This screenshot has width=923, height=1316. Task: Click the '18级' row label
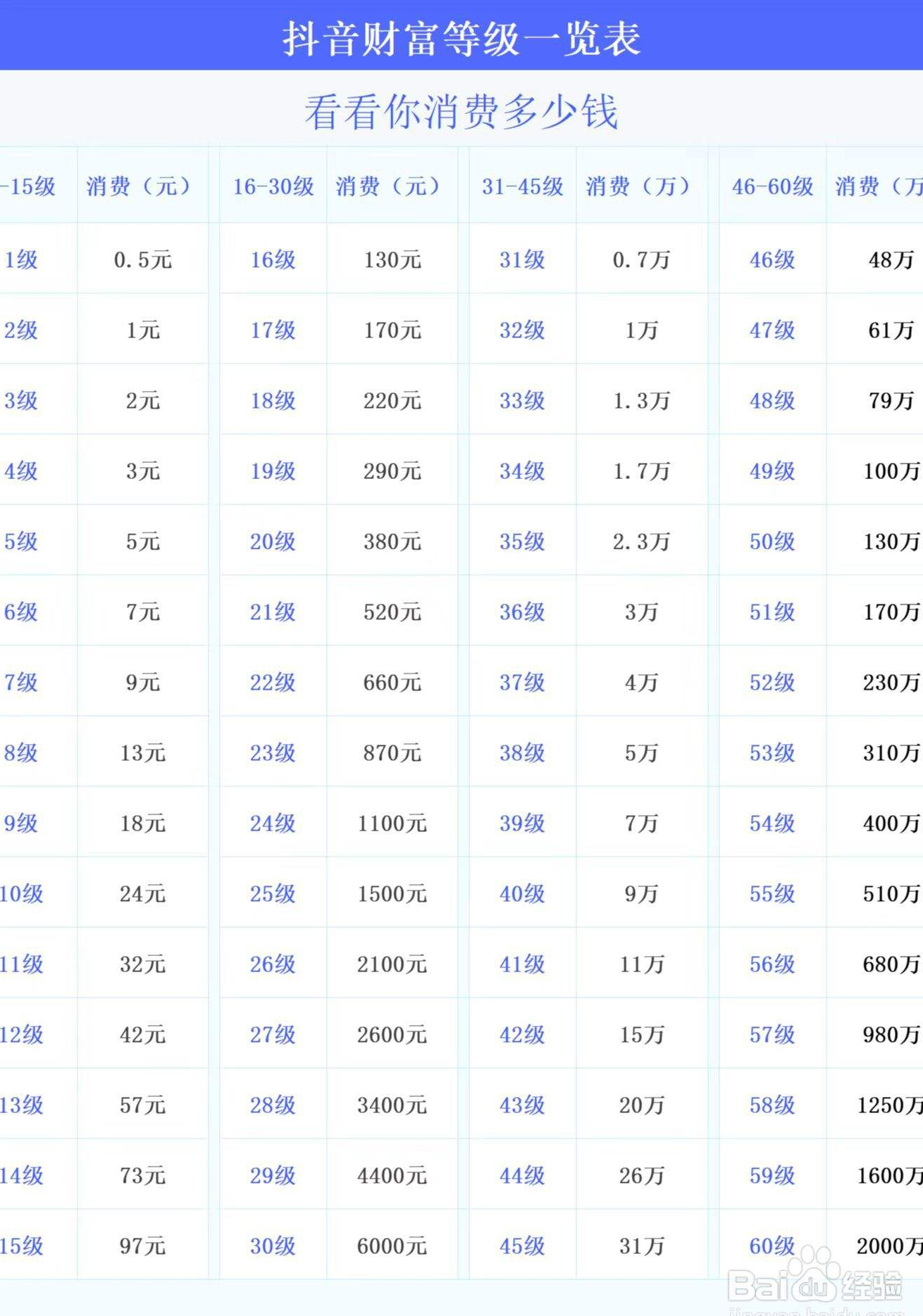pos(273,401)
